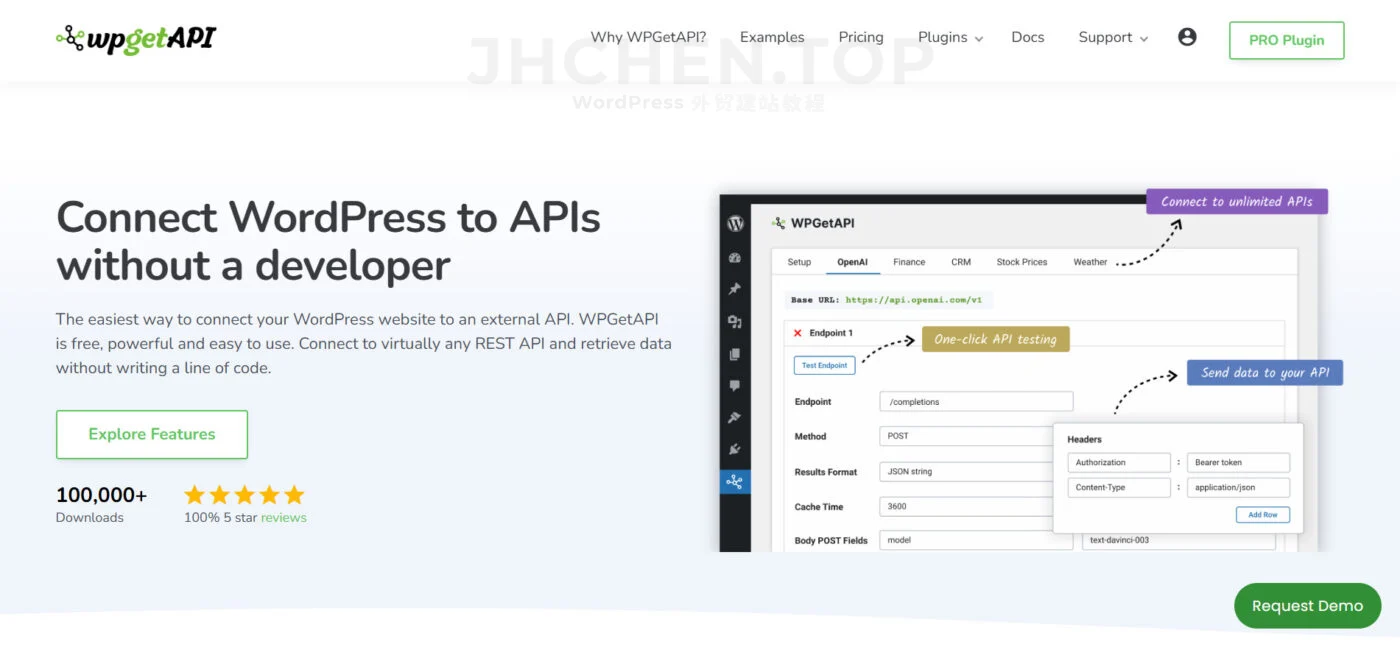Click the Test Endpoint button

tap(825, 365)
